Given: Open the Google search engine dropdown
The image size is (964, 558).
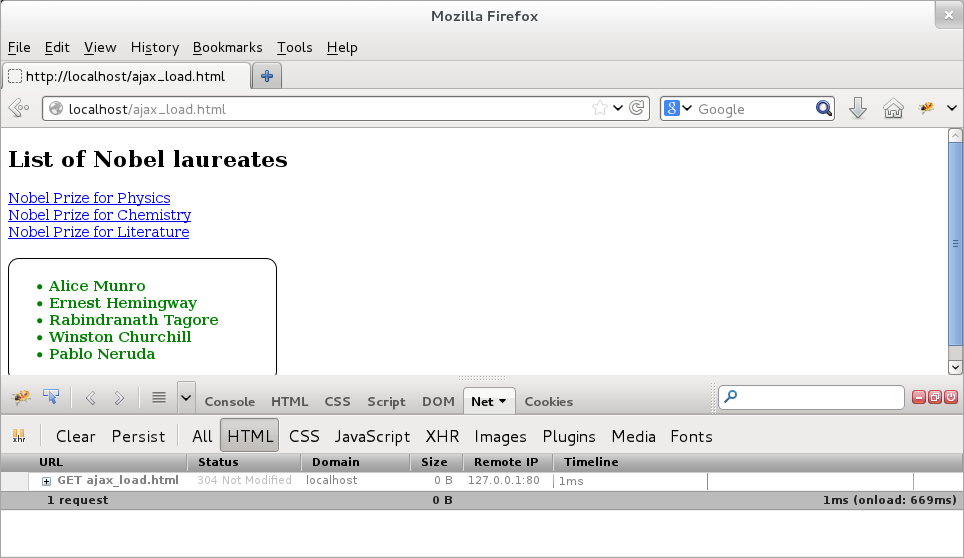Looking at the screenshot, I should click(x=677, y=109).
